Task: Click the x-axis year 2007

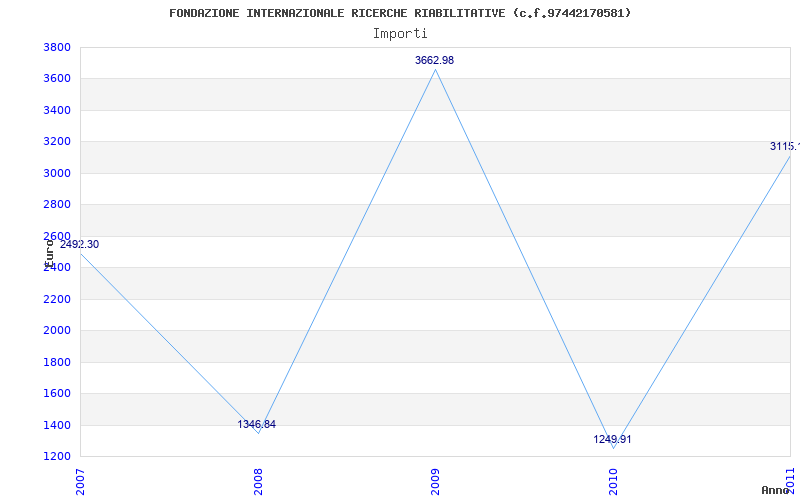Action: 80,482
